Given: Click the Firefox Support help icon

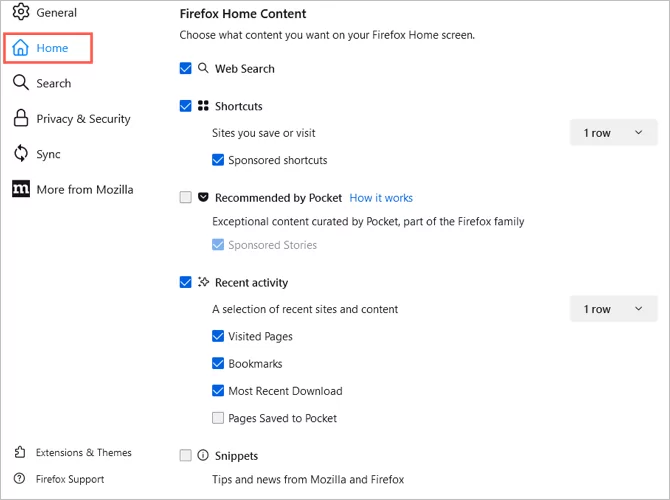Looking at the screenshot, I should click(20, 479).
